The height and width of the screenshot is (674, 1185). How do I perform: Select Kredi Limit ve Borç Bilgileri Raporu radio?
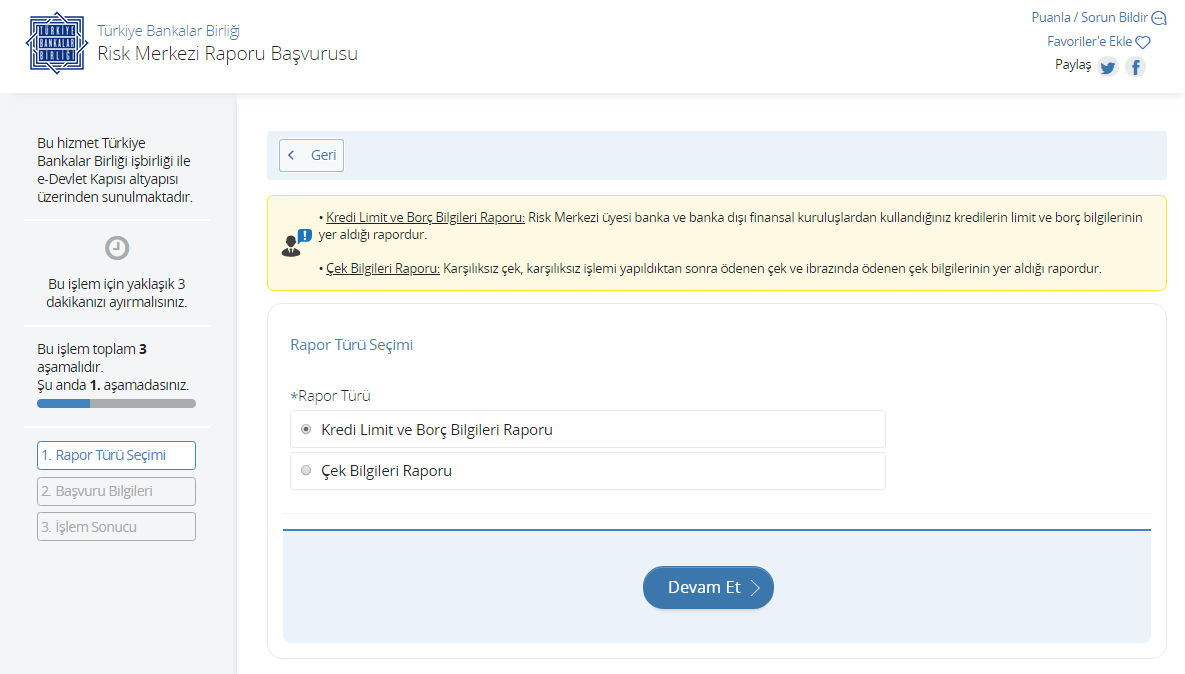coord(306,429)
